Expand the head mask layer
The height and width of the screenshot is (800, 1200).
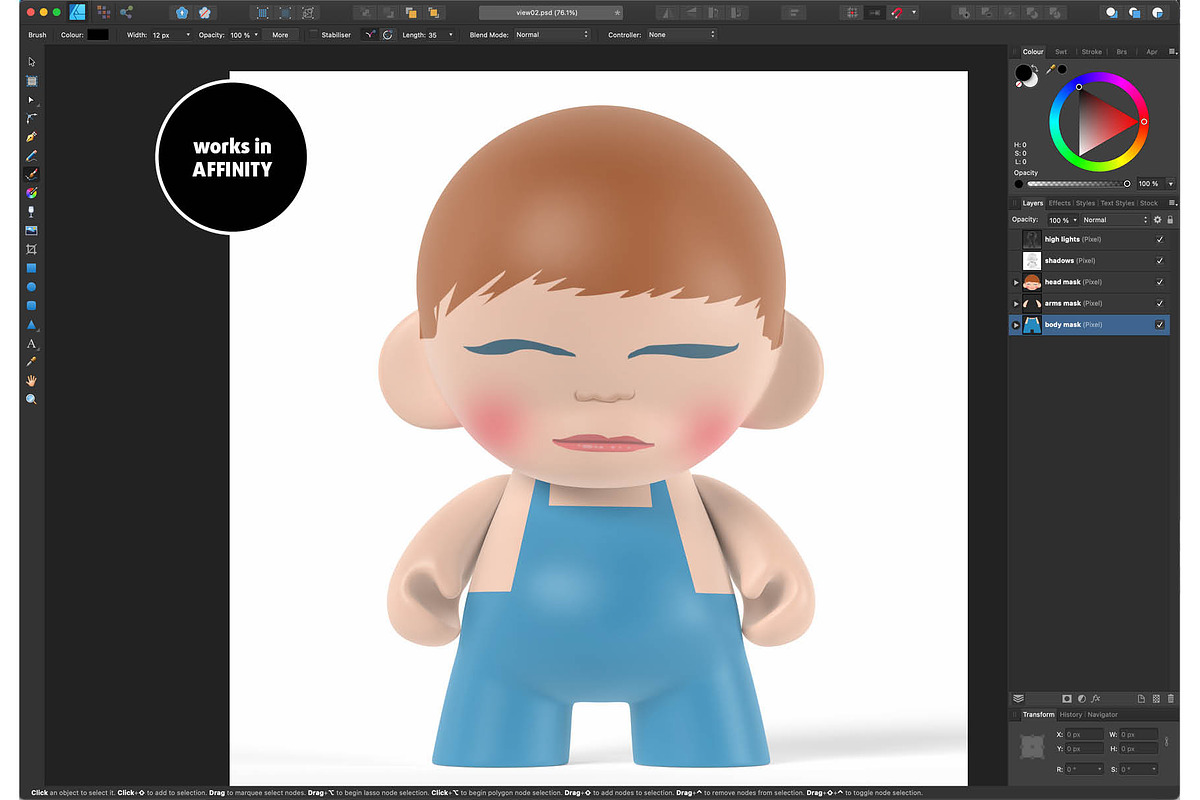pos(1016,282)
